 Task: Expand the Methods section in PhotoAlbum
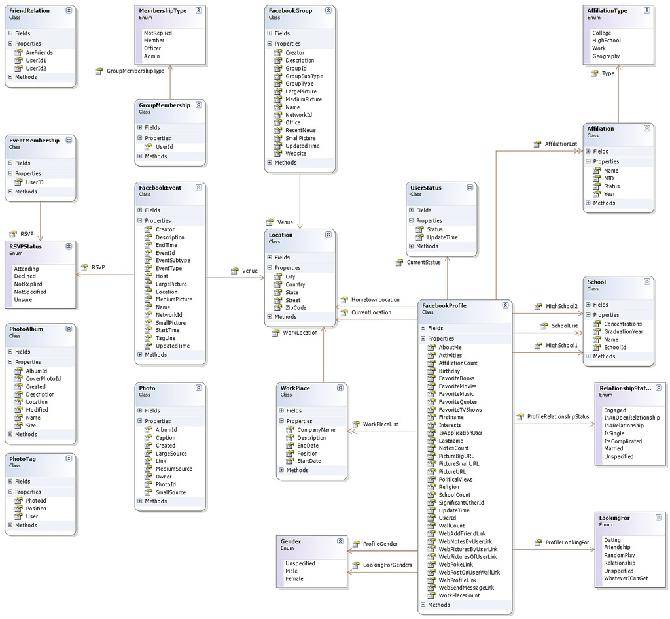click(x=9, y=434)
